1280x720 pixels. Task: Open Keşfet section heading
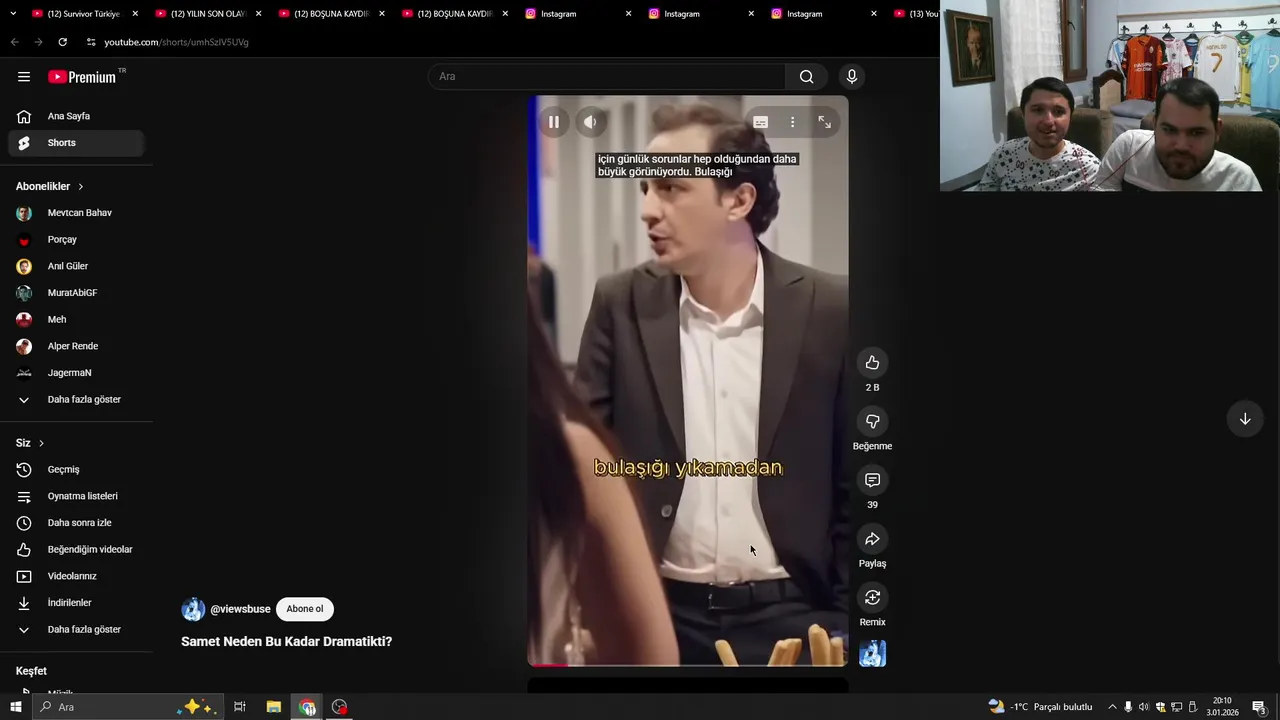[31, 671]
